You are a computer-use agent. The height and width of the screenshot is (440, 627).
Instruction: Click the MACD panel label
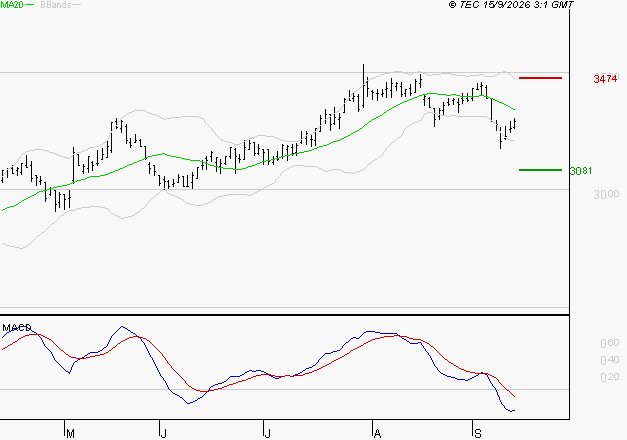(x=17, y=328)
